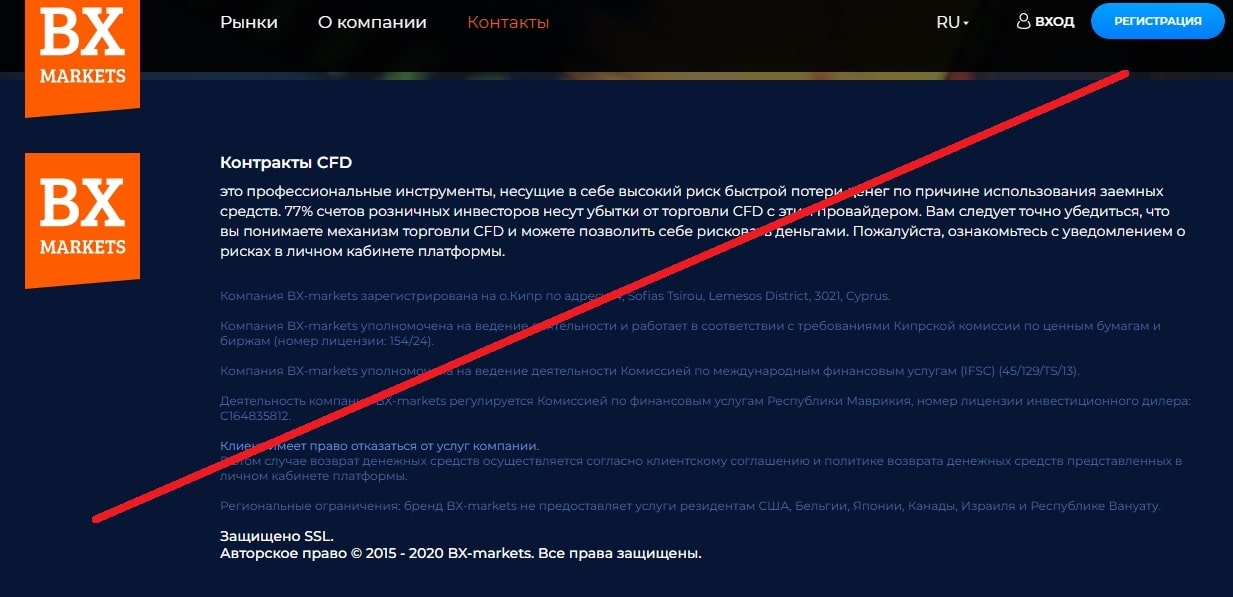Screen dimensions: 1233x597
Task: Click the footer BX Markets logo
Action: click(x=82, y=219)
